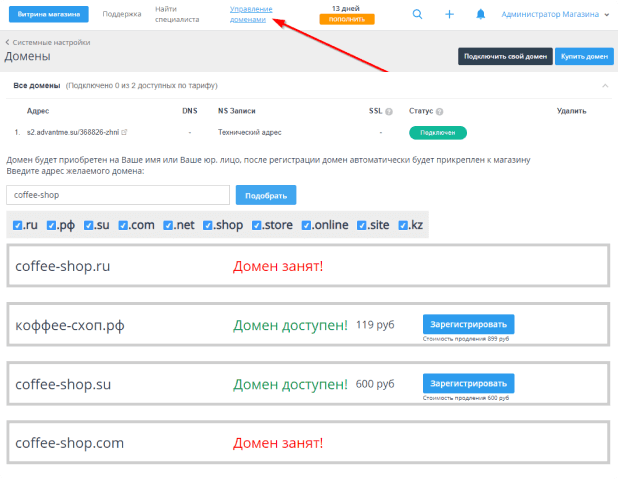Click the plus icon in top bar
Screen dimensions: 618x479
tap(449, 15)
